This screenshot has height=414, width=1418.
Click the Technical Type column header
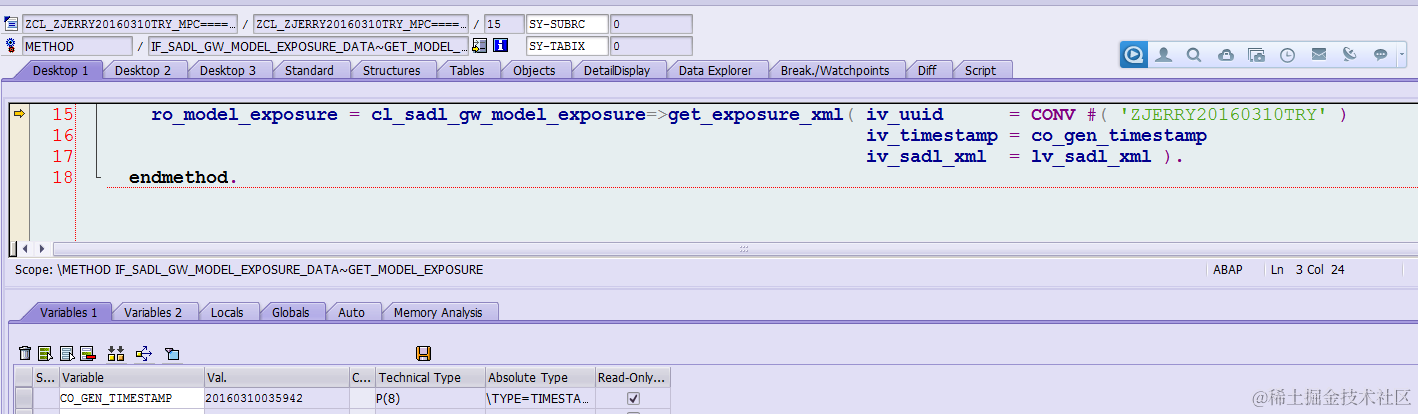click(430, 378)
